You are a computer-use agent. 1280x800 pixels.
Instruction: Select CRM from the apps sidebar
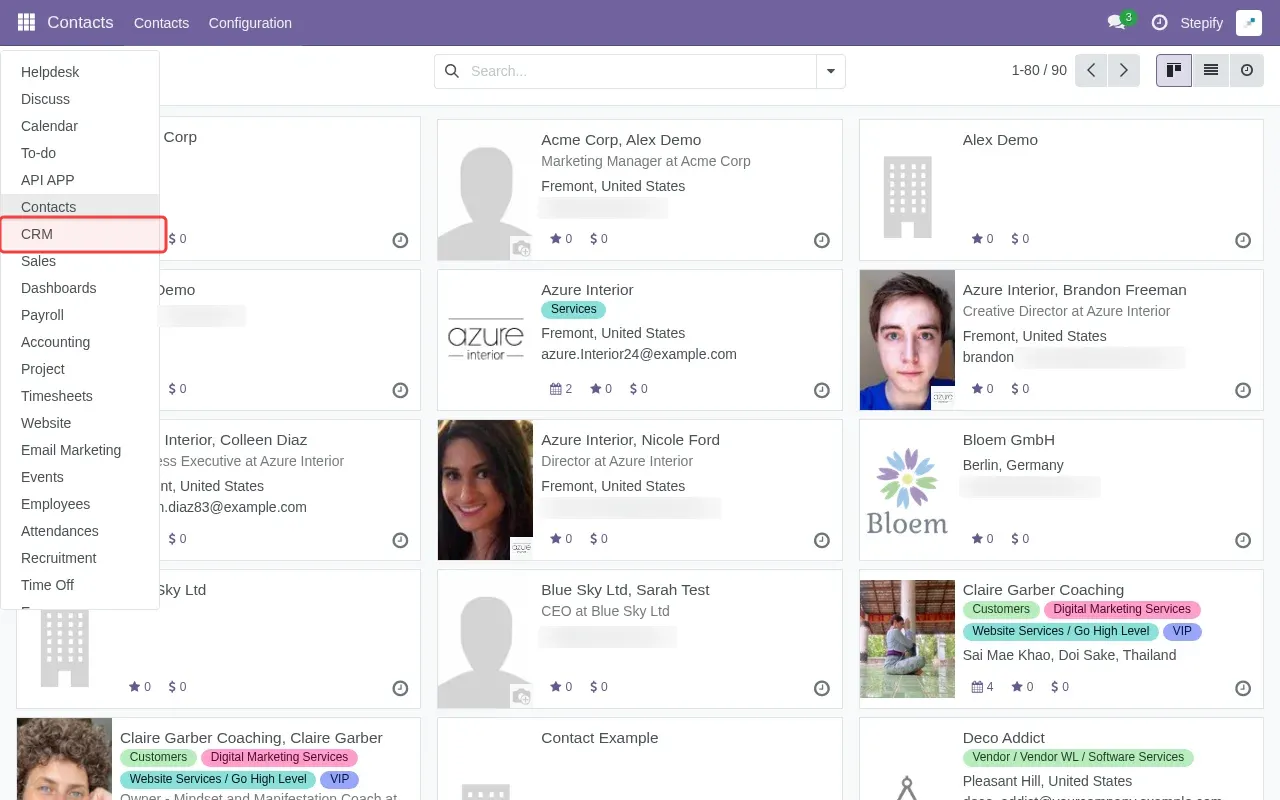[36, 234]
